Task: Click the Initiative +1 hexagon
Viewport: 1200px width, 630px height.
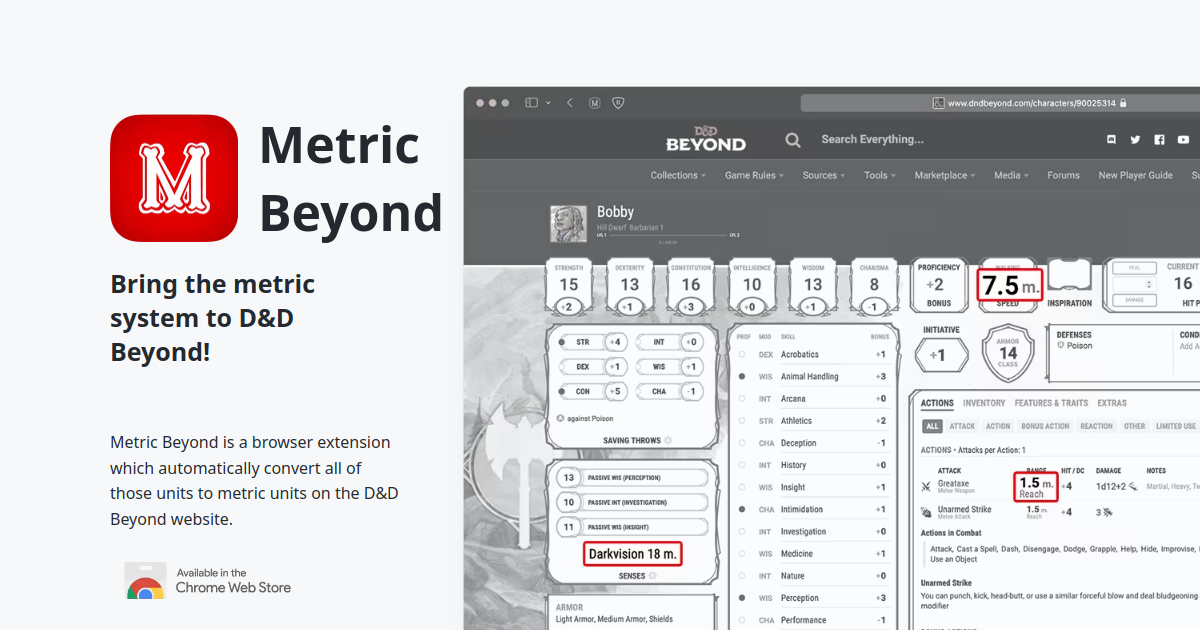Action: pos(941,355)
